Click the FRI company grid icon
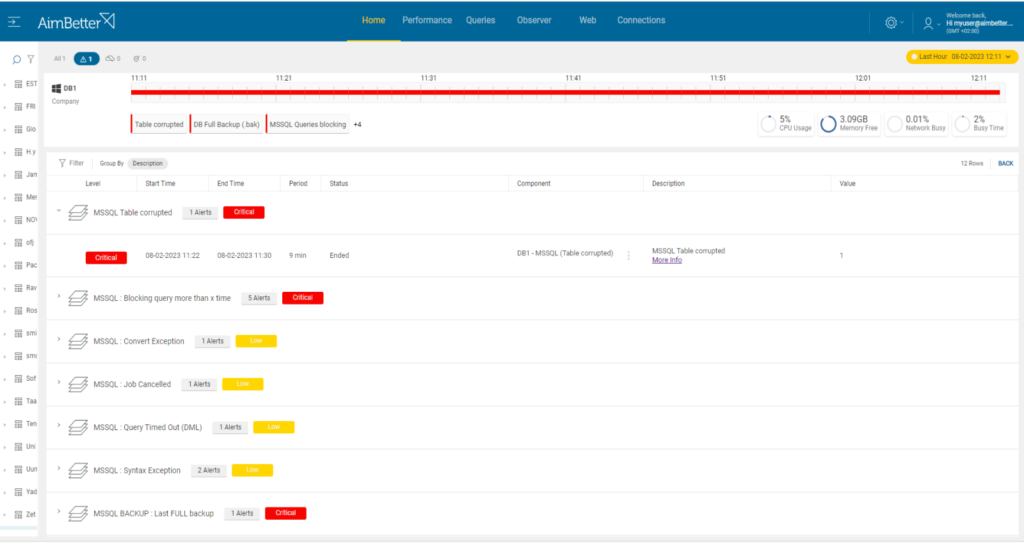 coord(18,106)
